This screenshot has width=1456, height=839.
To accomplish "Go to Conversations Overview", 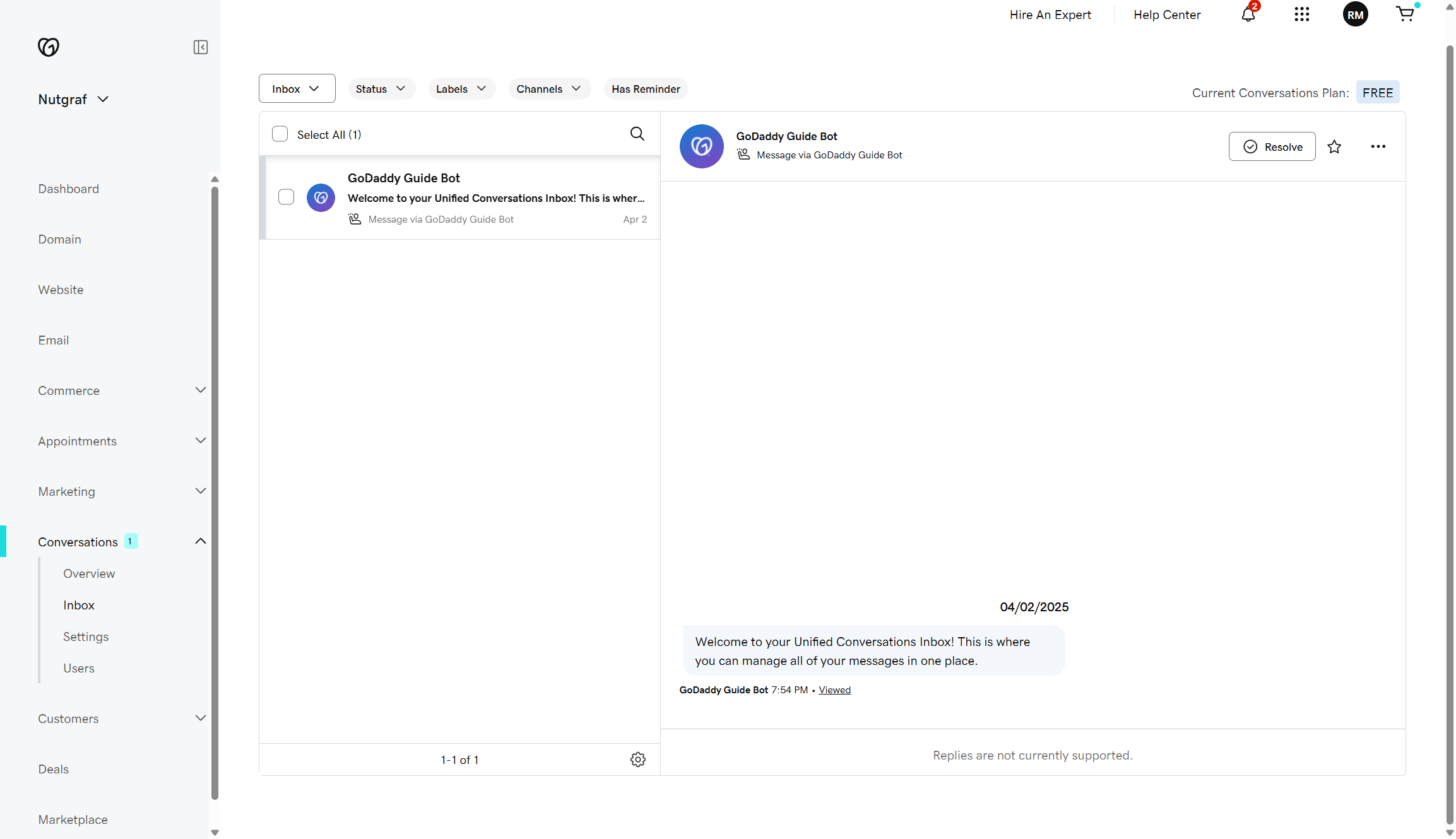I will (x=88, y=573).
